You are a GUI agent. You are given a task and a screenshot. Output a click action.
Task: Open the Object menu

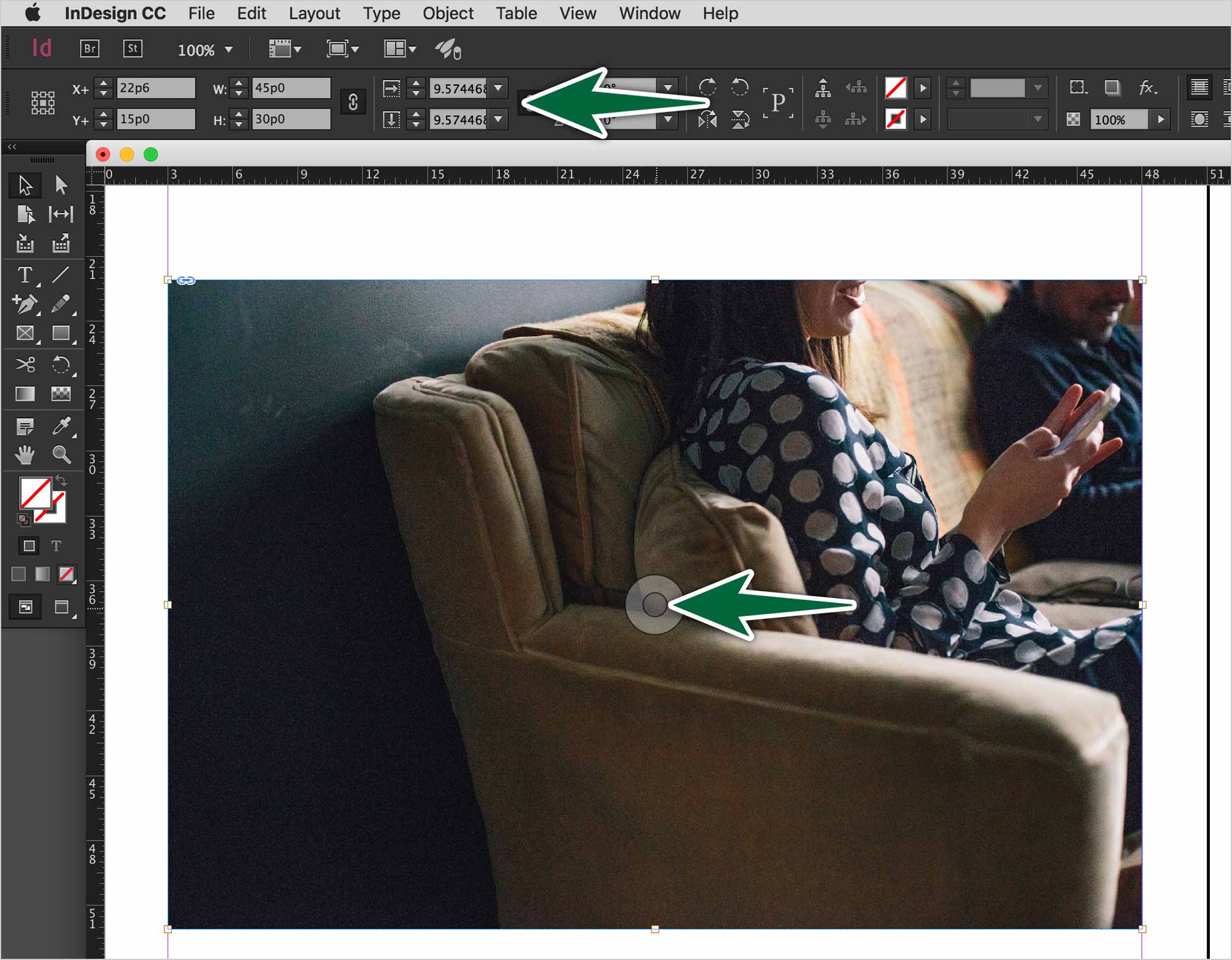(448, 13)
